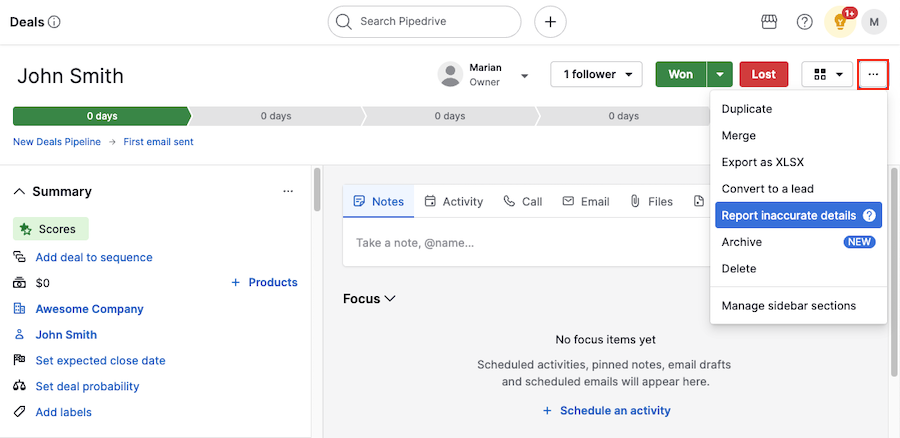This screenshot has width=900, height=438.
Task: Mark the deal as Lost
Action: (763, 74)
